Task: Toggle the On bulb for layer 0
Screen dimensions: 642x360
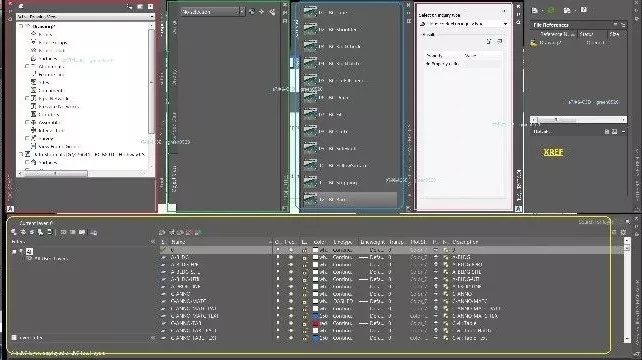Action: pyautogui.click(x=278, y=249)
